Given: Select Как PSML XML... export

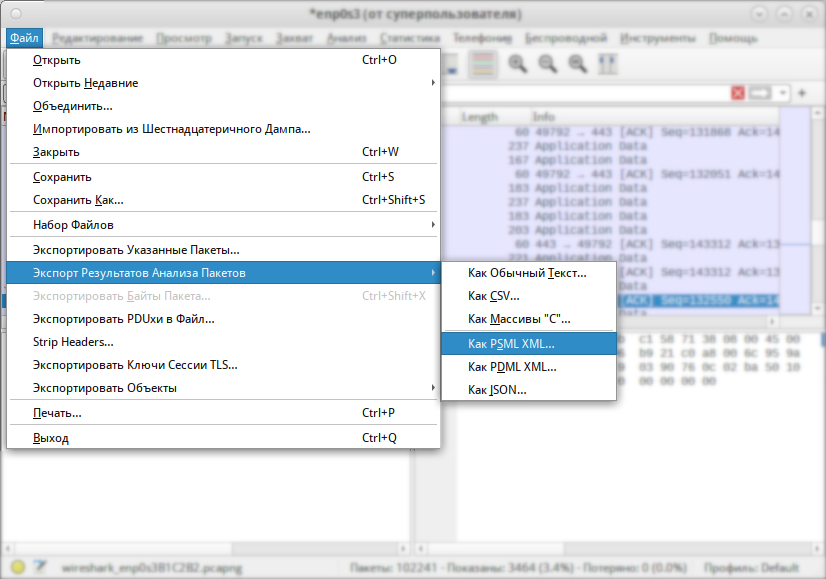Looking at the screenshot, I should tap(529, 344).
